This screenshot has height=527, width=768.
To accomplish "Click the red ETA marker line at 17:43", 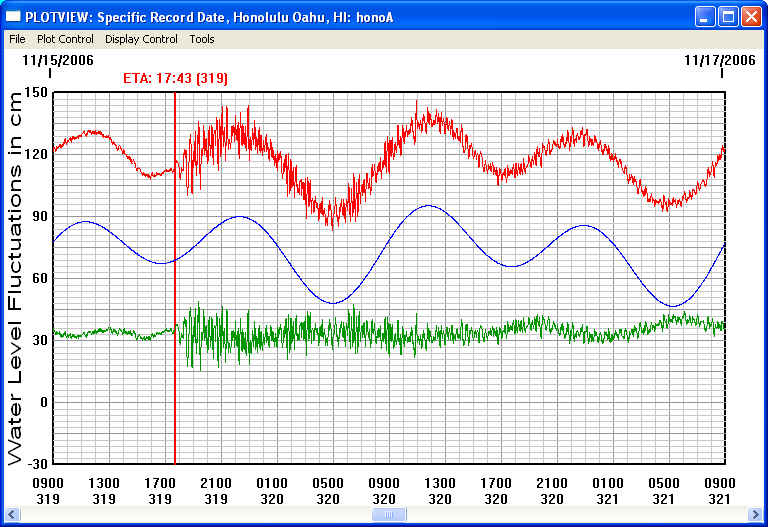I will pos(175,278).
